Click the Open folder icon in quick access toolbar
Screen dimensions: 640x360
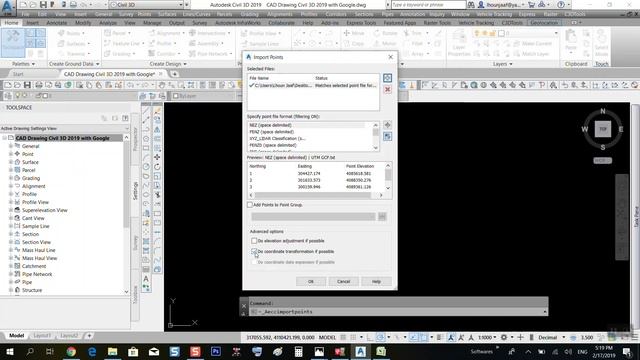[33, 5]
